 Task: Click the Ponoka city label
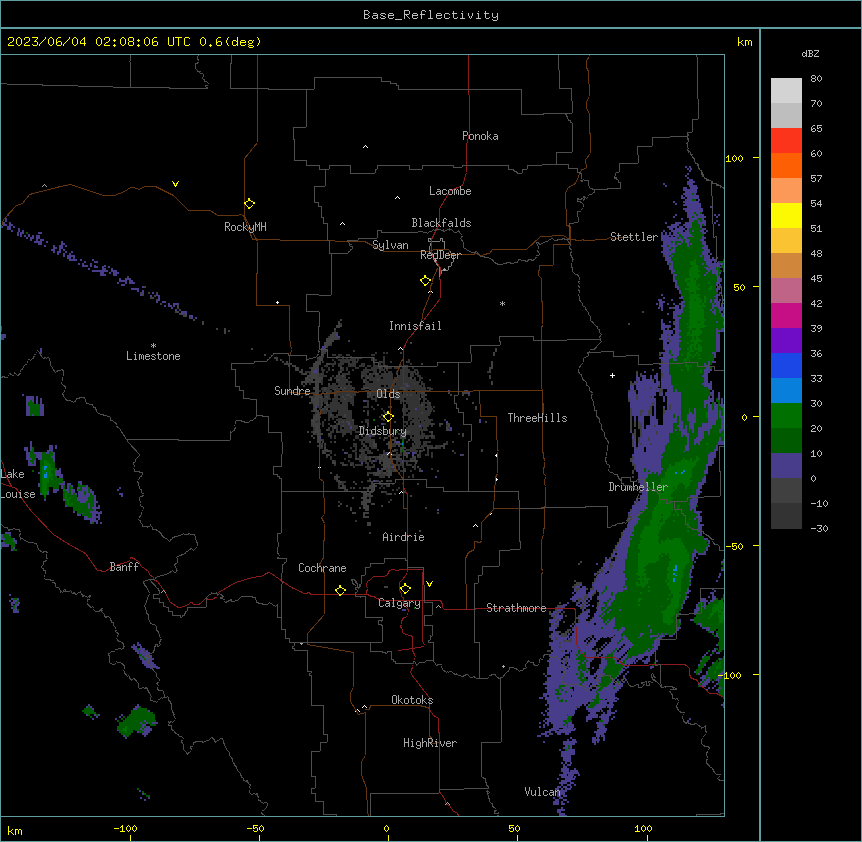pos(480,136)
